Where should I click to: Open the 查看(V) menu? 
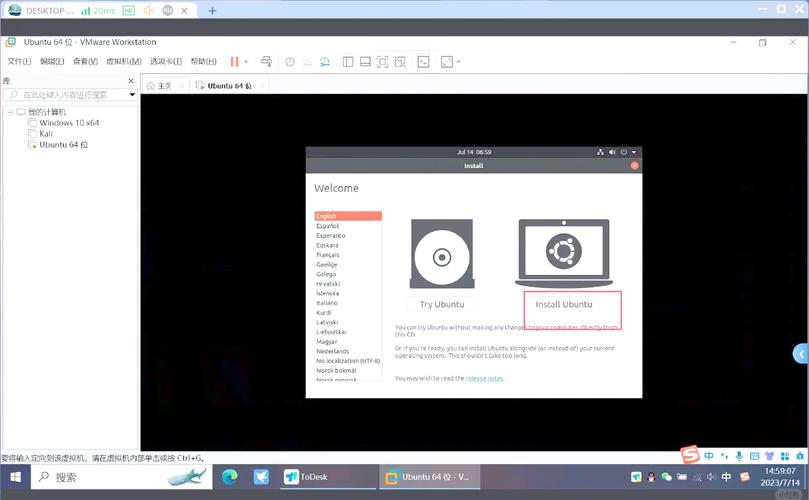click(x=85, y=61)
